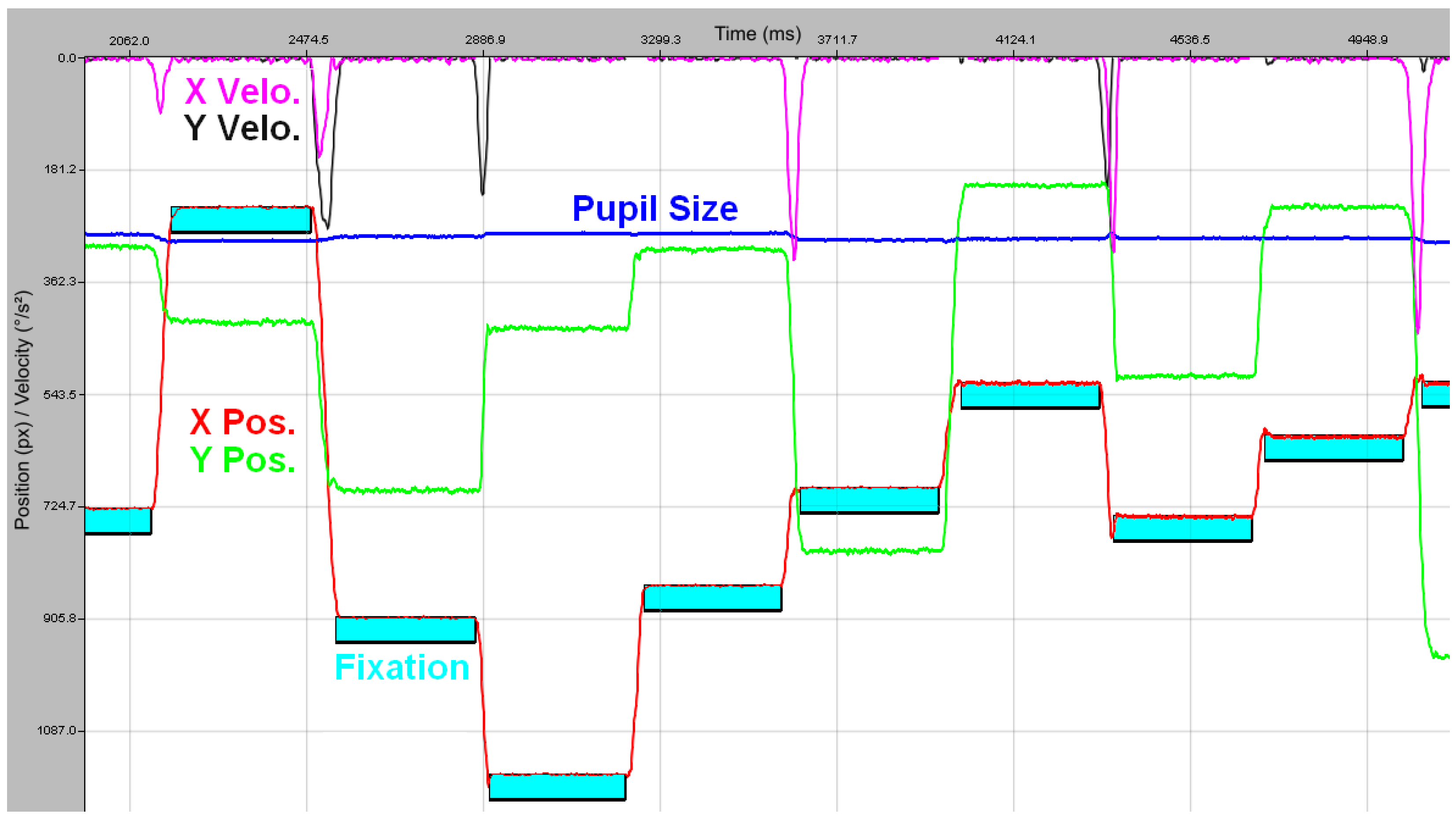Image resolution: width=1456 pixels, height=824 pixels.
Task: Click the Y Pos. green label
Action: pyautogui.click(x=242, y=460)
